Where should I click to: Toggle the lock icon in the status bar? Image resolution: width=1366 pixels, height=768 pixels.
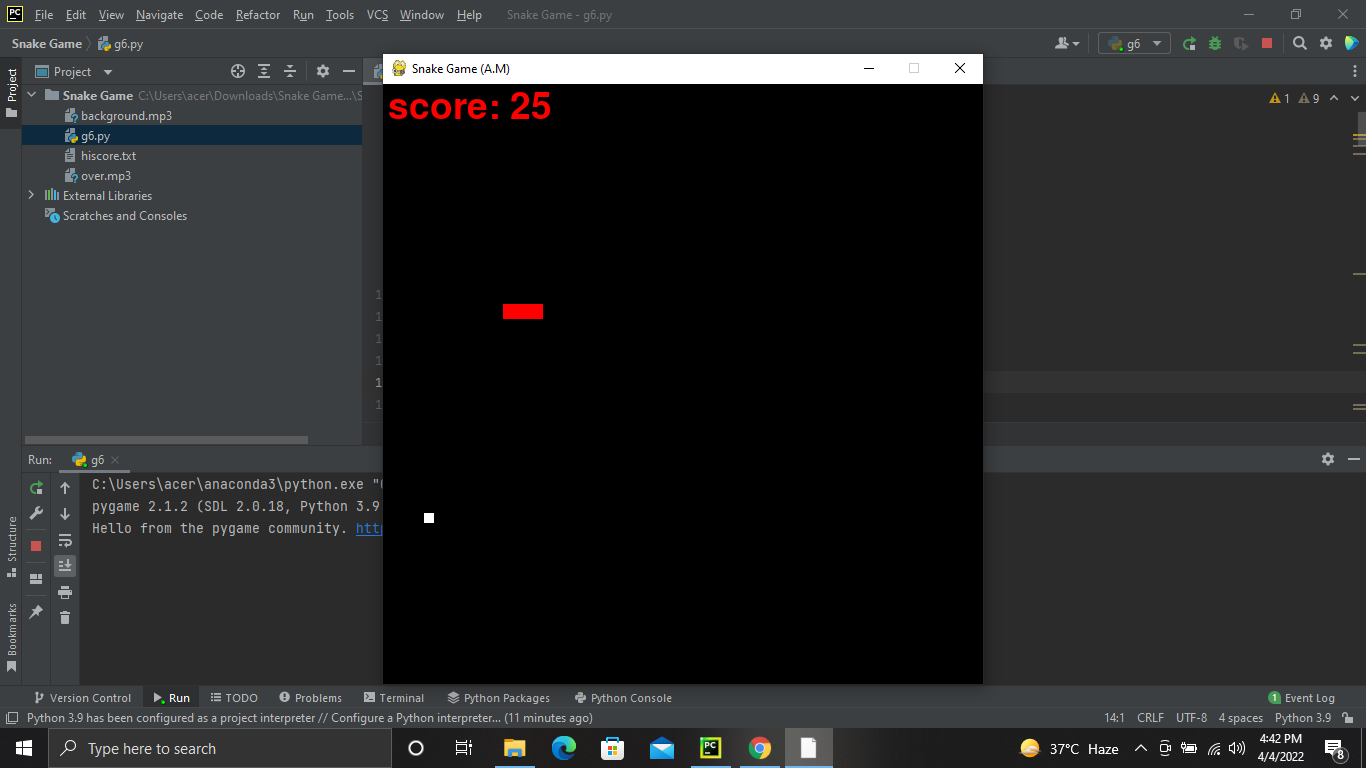coord(1349,717)
